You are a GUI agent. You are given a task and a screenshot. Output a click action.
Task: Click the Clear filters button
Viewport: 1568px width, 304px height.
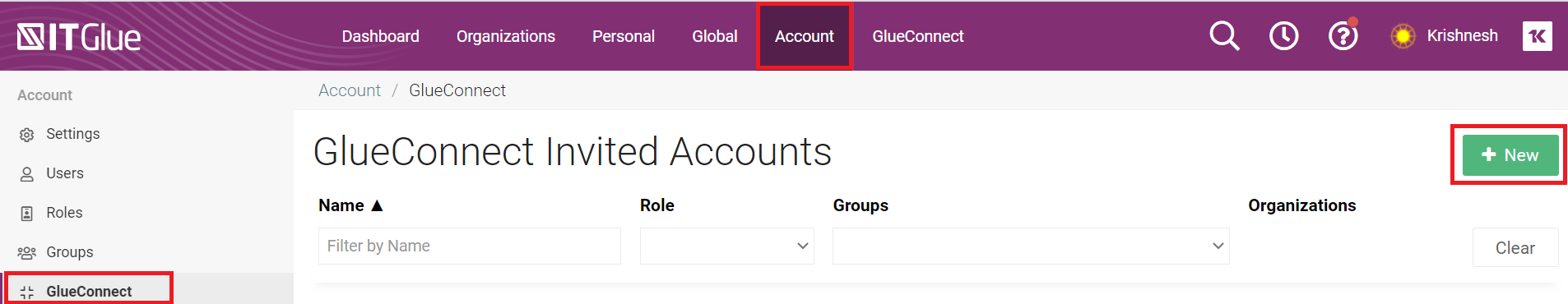[x=1515, y=247]
